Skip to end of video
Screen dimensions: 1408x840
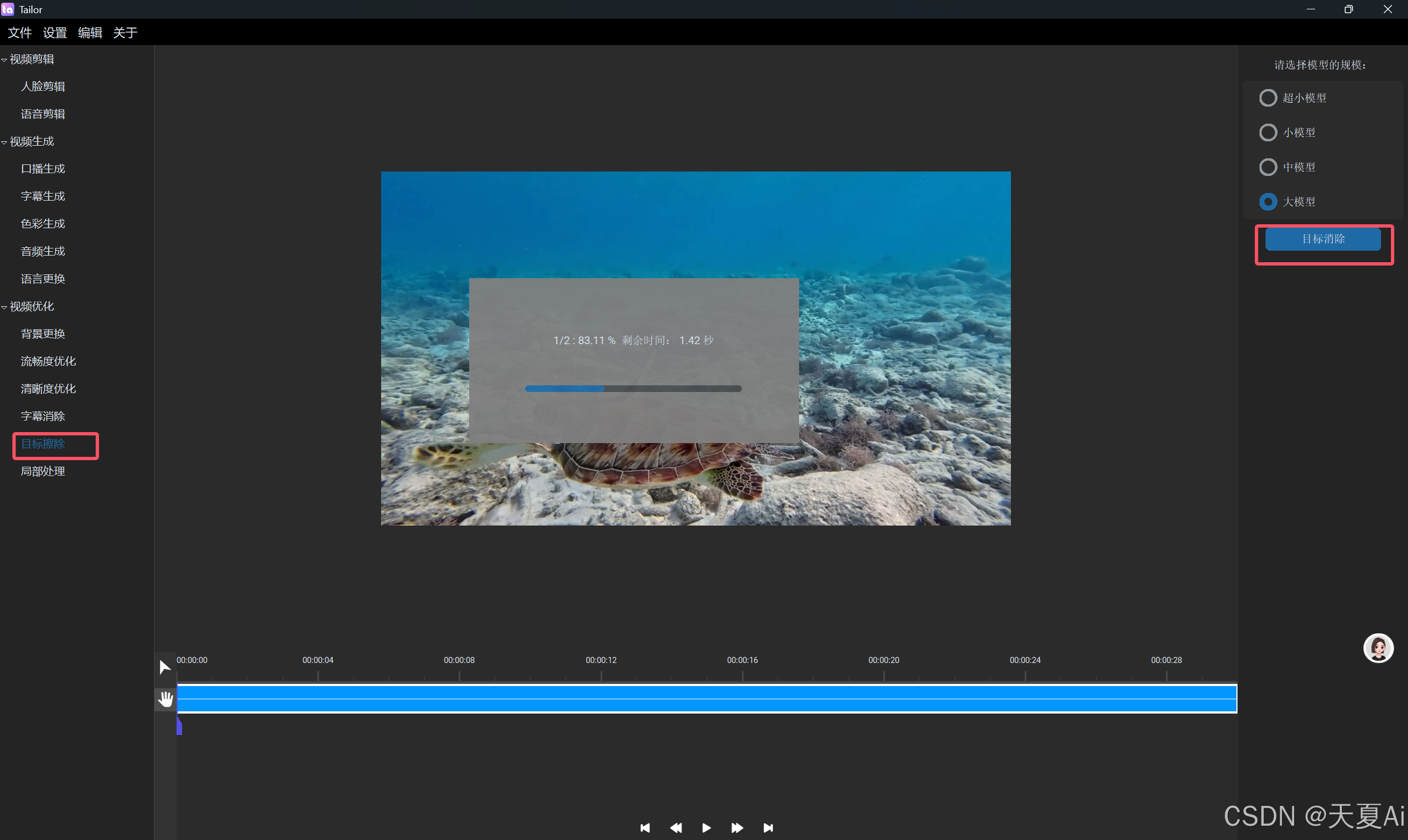[768, 827]
